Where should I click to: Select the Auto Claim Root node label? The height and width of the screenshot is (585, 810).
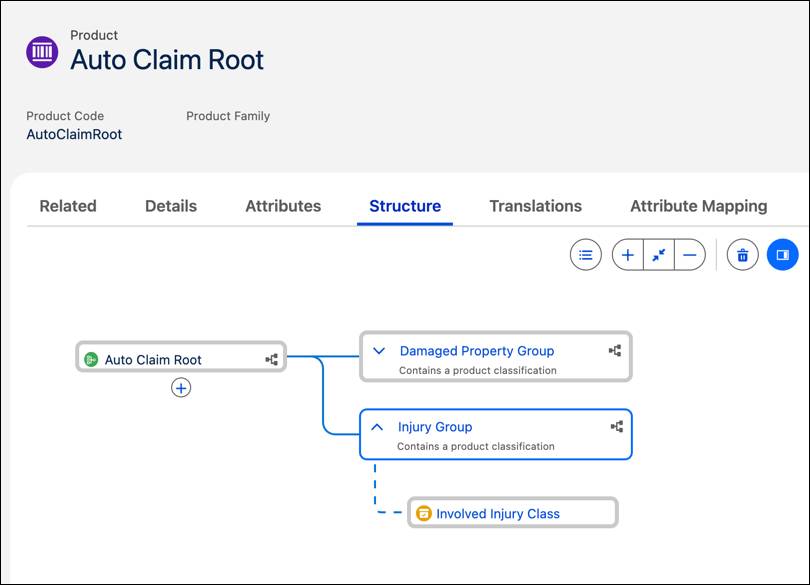(153, 360)
